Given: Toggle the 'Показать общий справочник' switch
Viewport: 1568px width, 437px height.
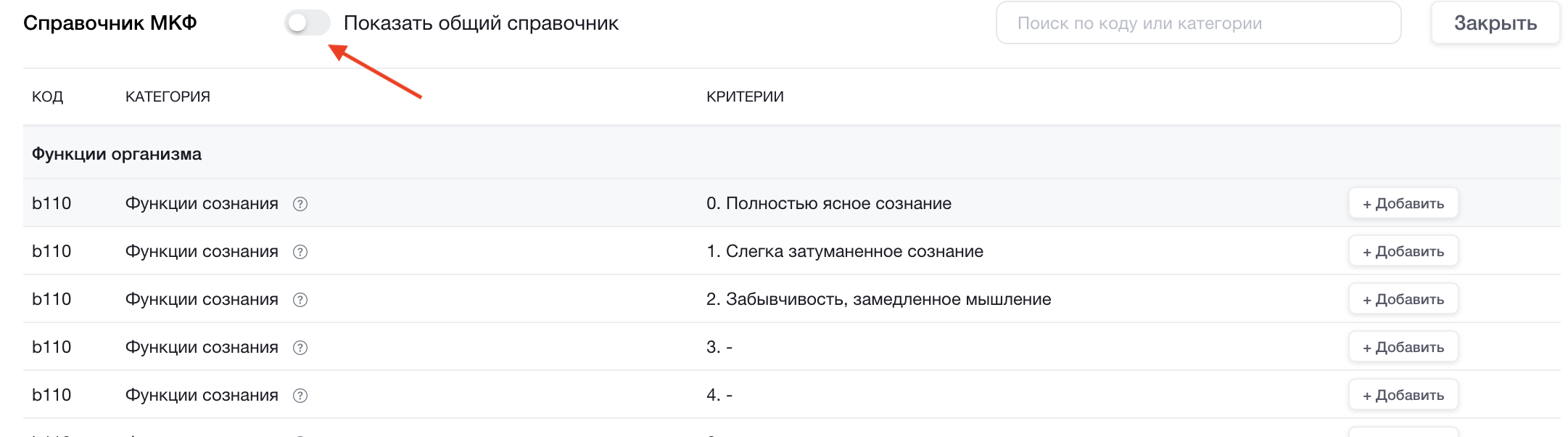Looking at the screenshot, I should (x=308, y=23).
